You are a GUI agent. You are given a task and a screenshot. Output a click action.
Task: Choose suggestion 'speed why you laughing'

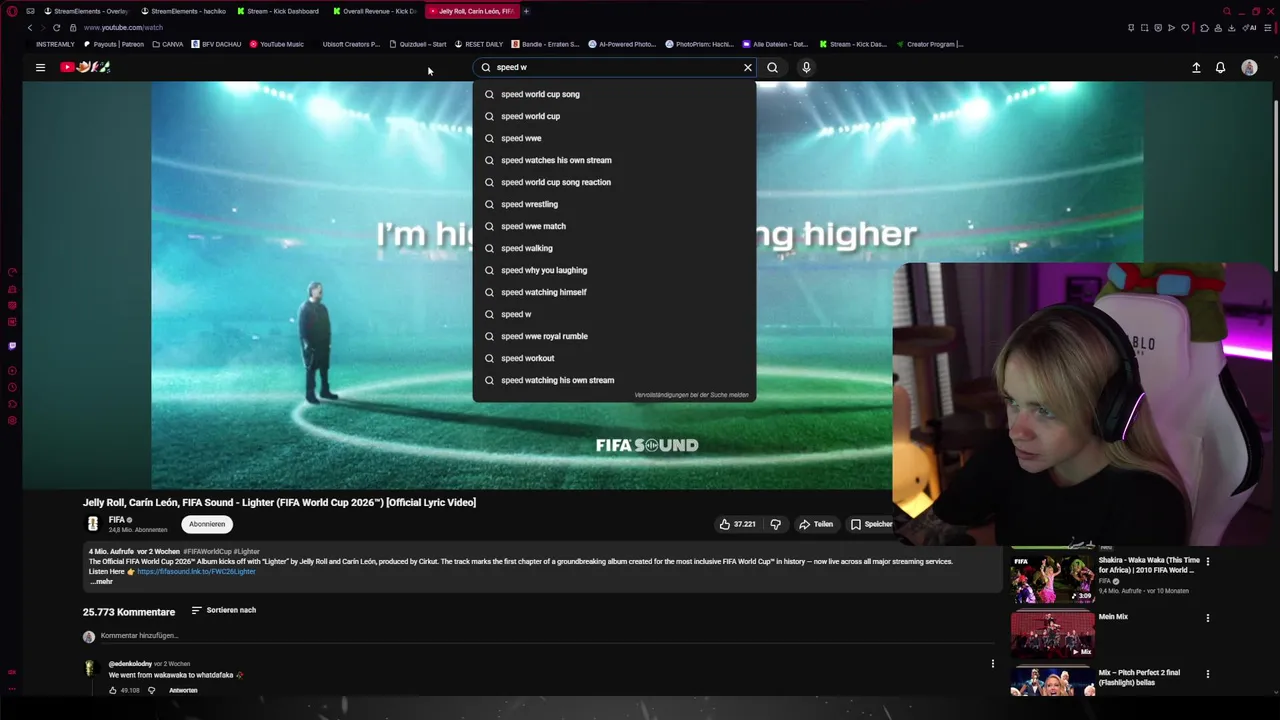(x=614, y=270)
